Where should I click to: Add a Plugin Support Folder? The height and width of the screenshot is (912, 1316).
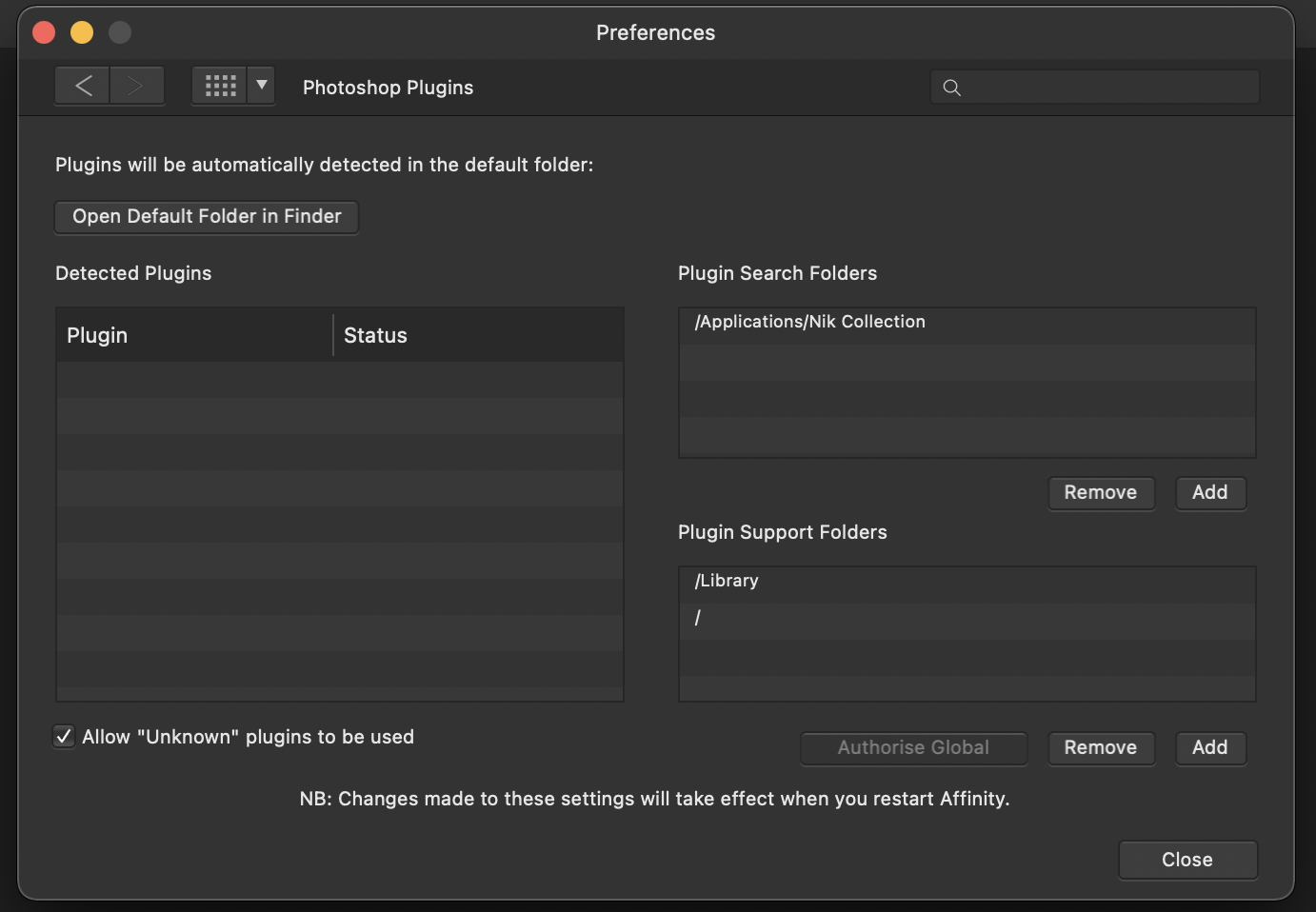(x=1210, y=747)
